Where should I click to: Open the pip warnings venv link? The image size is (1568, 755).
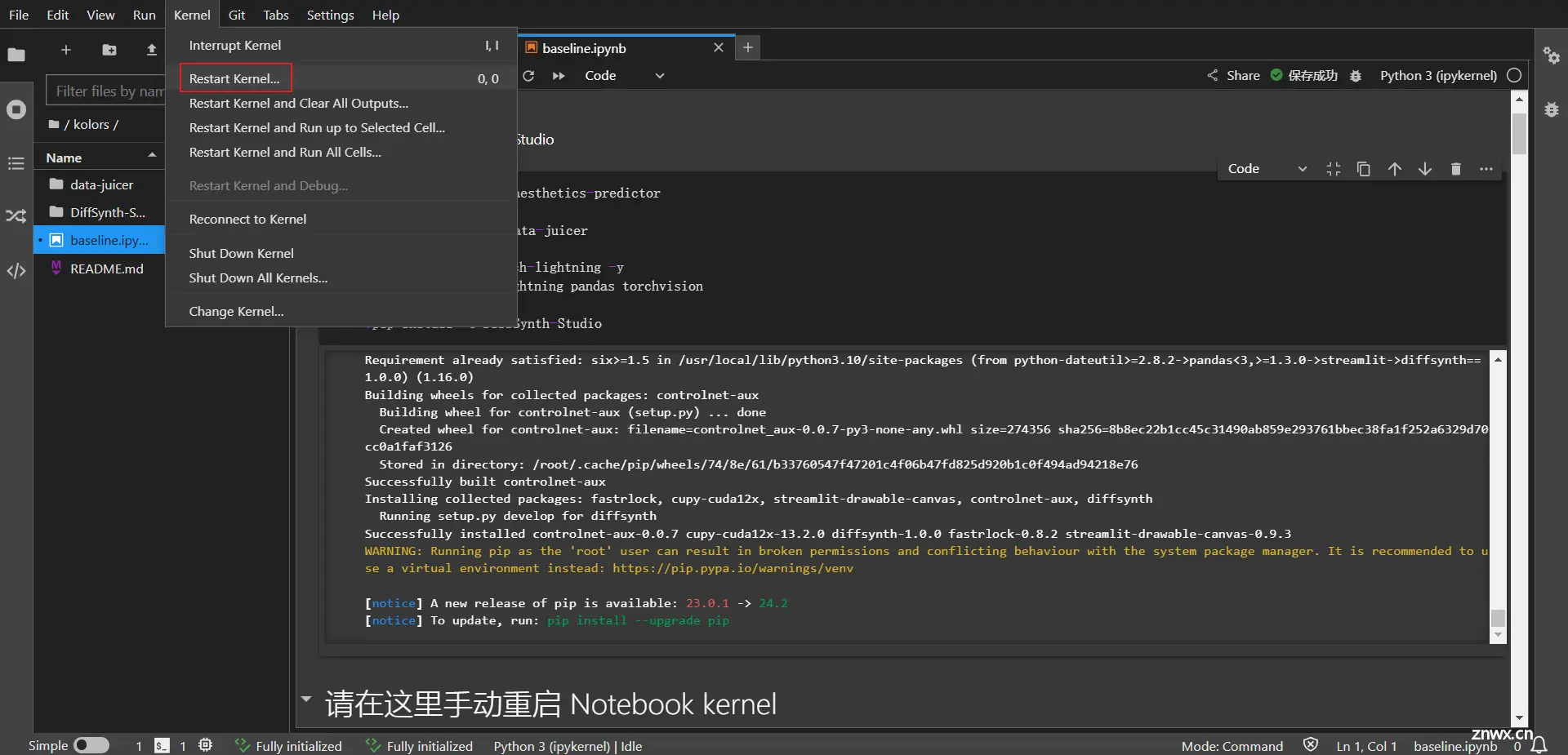pos(733,568)
